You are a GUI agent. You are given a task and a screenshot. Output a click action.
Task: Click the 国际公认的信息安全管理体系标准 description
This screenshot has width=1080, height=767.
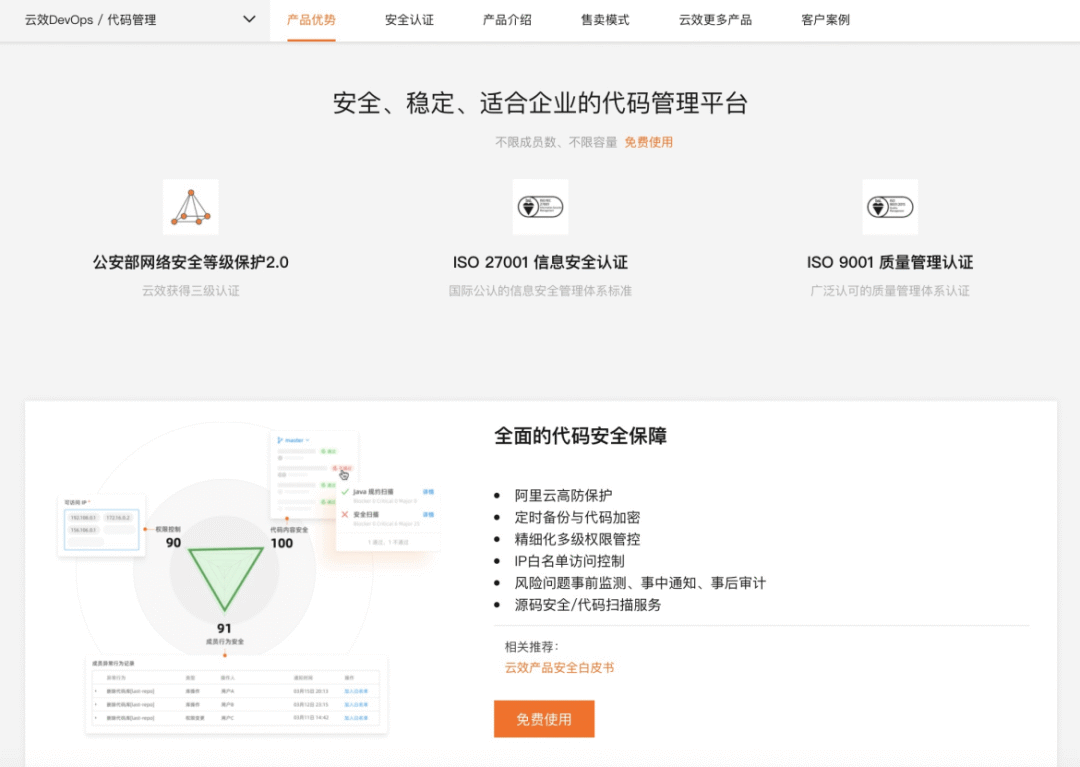coord(540,291)
